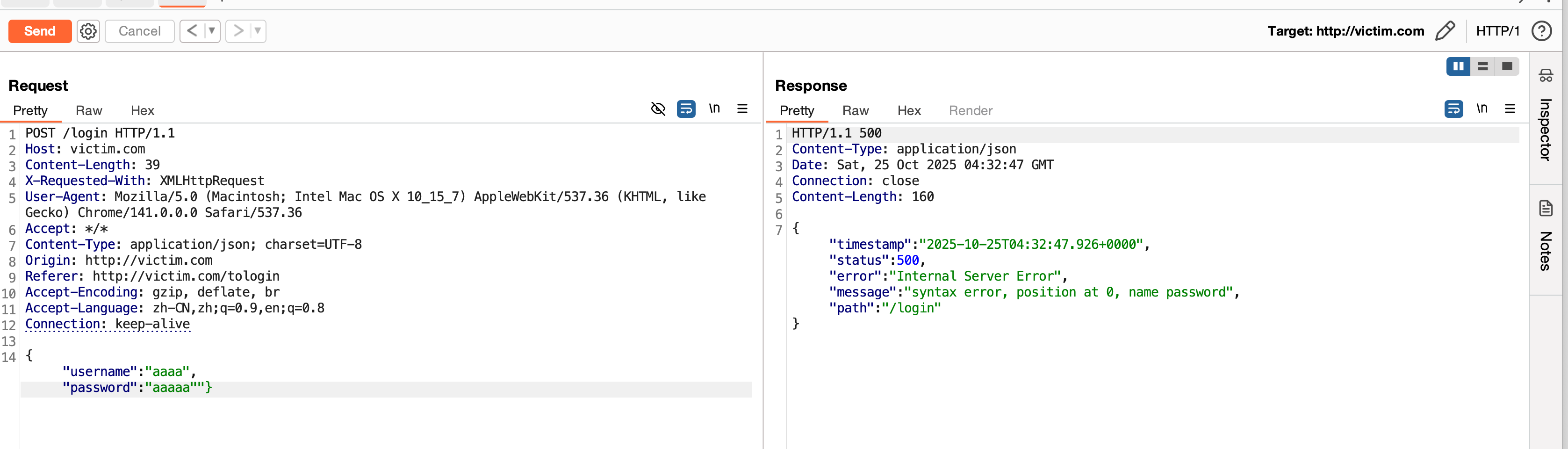Select the side-by-side layout view

click(1458, 66)
